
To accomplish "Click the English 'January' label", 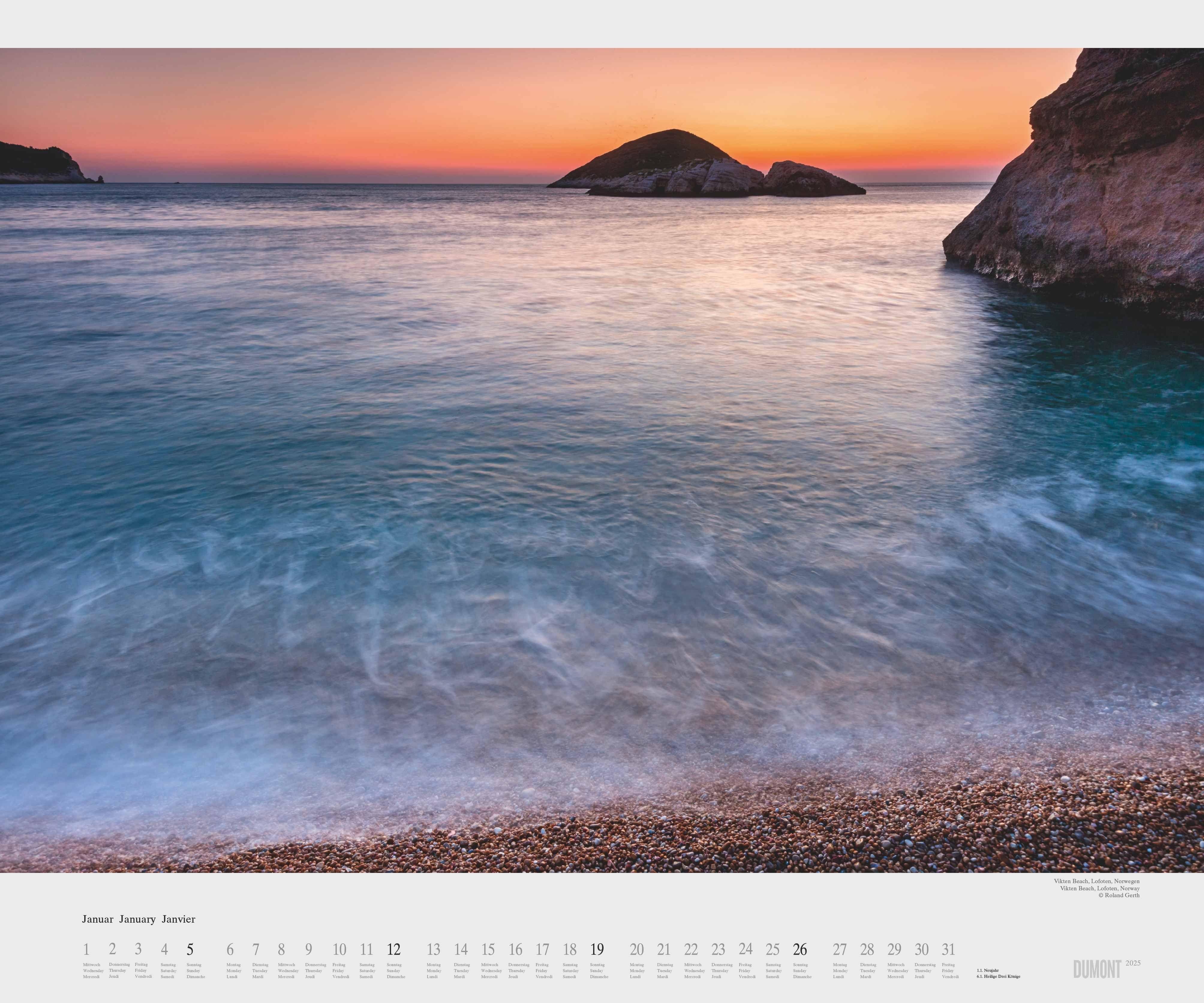I will click(138, 919).
